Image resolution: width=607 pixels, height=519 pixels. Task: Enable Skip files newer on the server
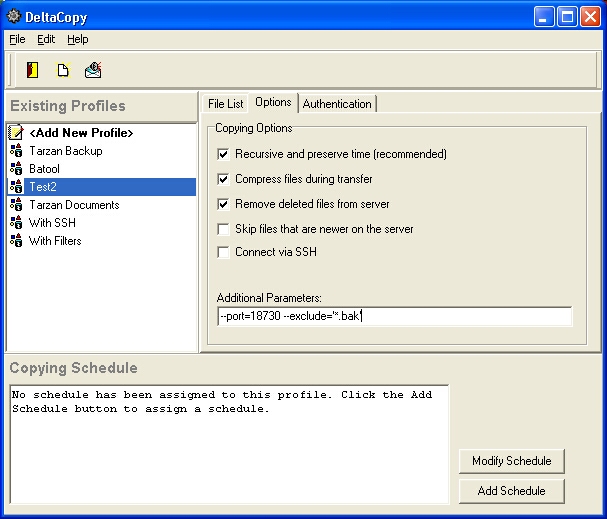coord(223,229)
